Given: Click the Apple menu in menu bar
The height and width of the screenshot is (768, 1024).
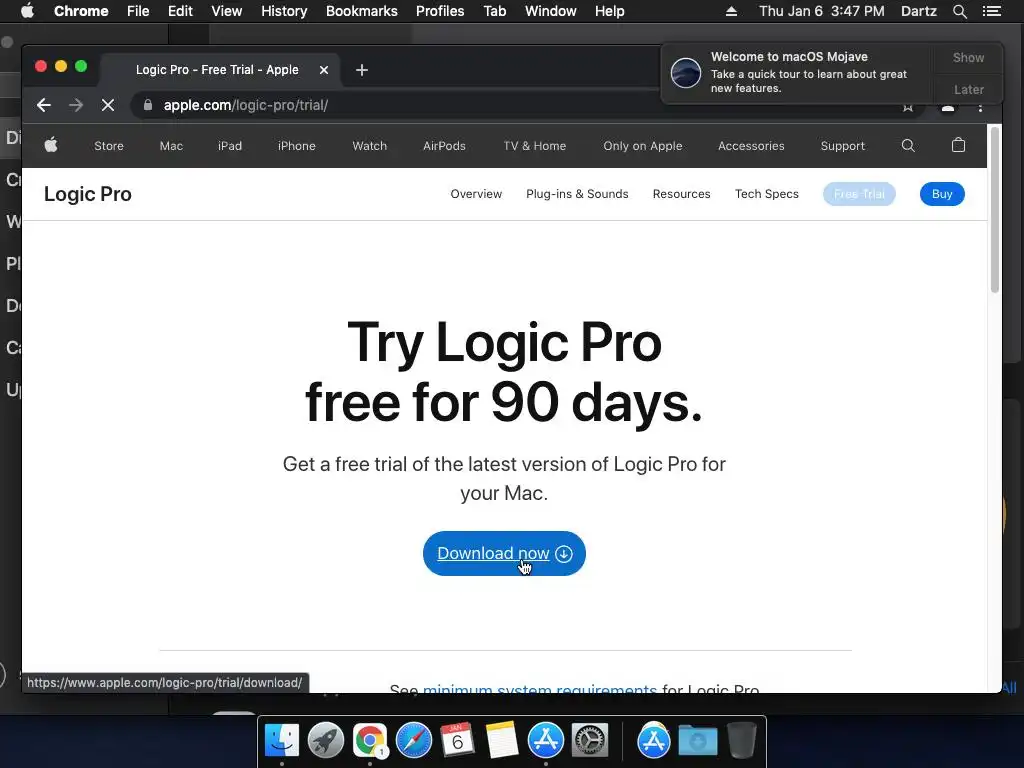Looking at the screenshot, I should [x=27, y=11].
